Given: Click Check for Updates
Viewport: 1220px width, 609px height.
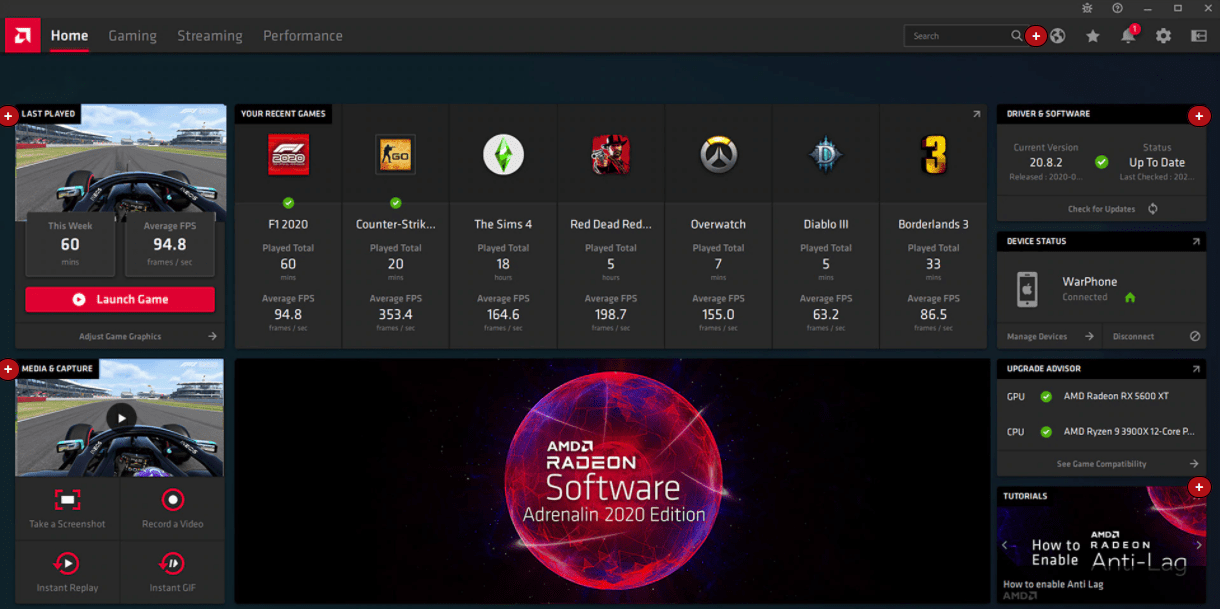Looking at the screenshot, I should tap(1101, 209).
